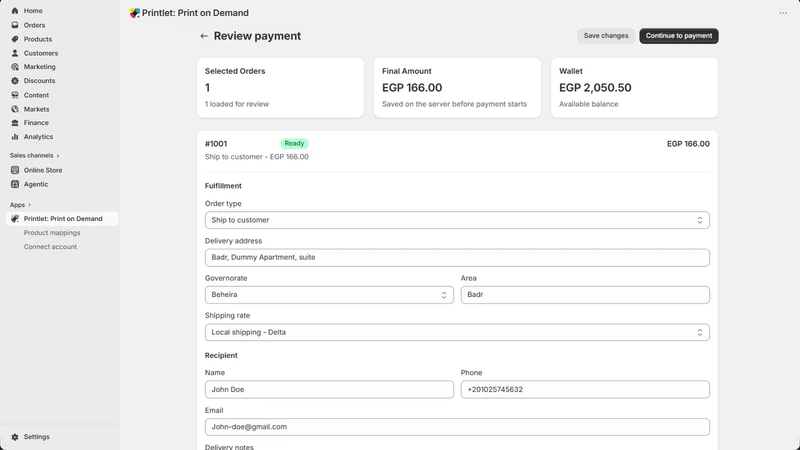Select Printlet: Print on Demand in sidebar
800x450 pixels.
[63, 219]
